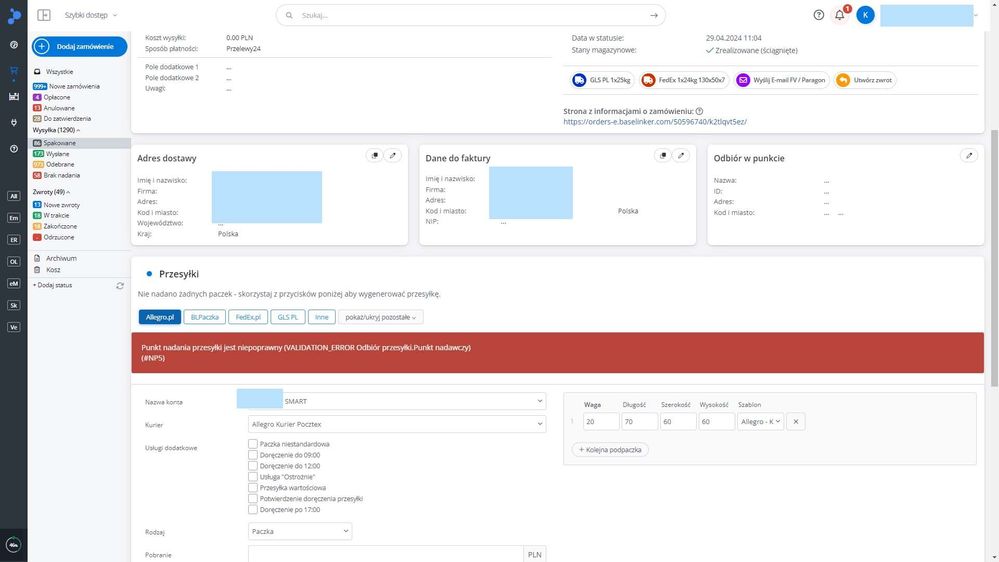Enable 'Potwierdzenie doręczenia przesyłki' checkbox
Screen dimensions: 999x562
[253, 498]
